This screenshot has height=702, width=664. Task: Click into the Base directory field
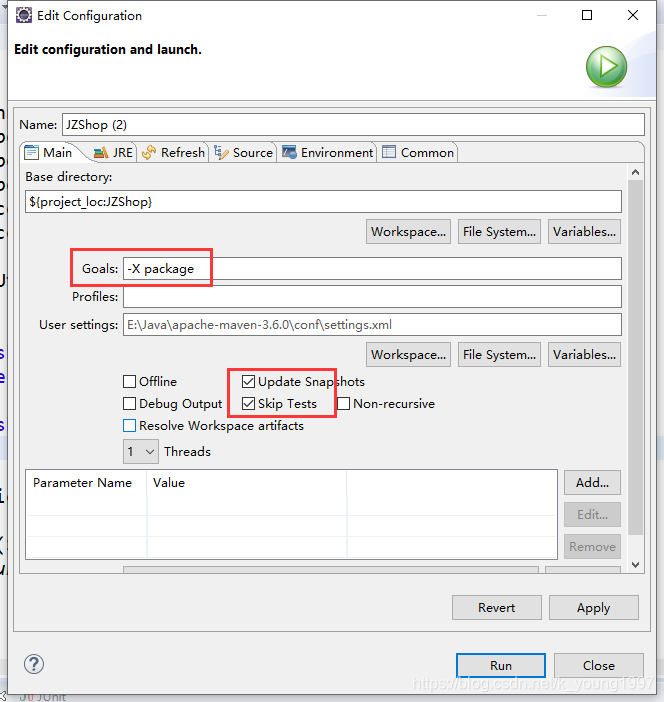323,201
